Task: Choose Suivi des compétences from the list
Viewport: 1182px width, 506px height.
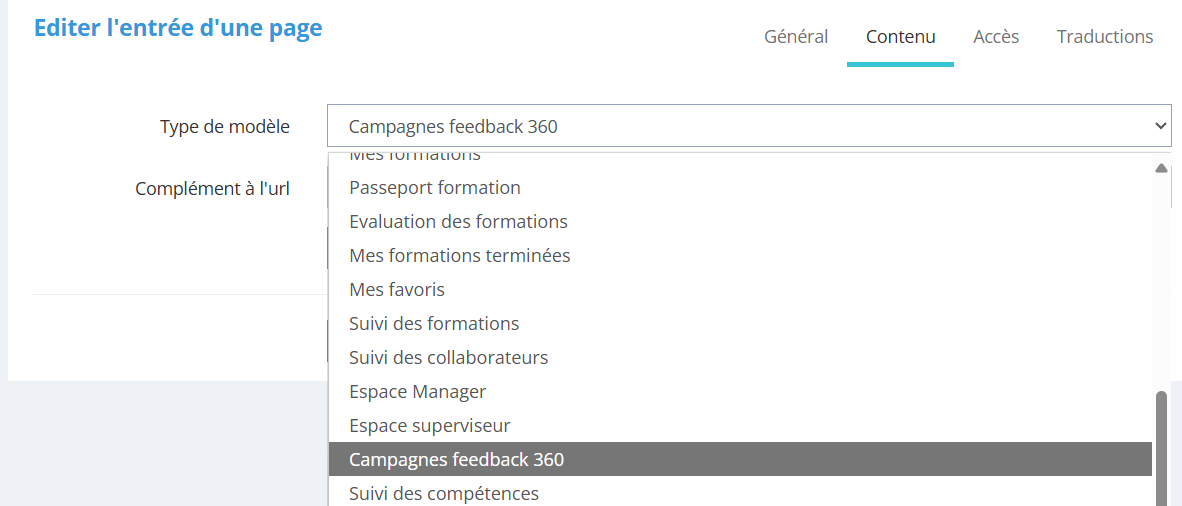Action: (x=443, y=494)
